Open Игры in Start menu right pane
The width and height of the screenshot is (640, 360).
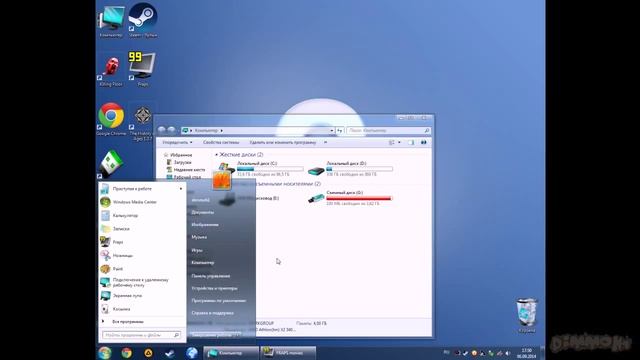[197, 250]
